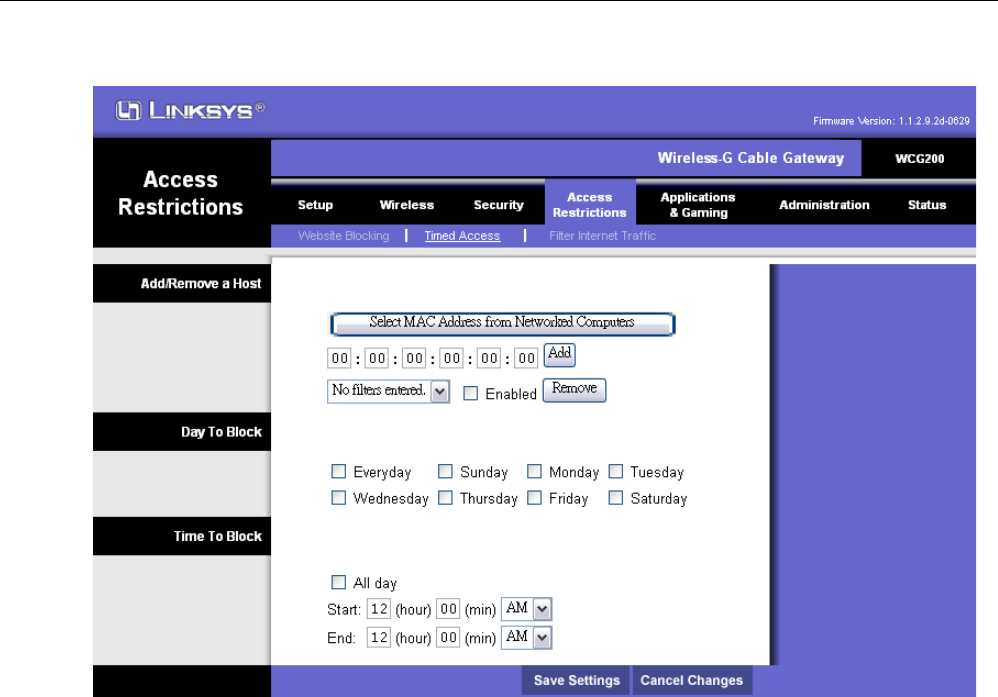Select the Access Restrictions tab
Viewport: 998px width, 697px height.
589,205
